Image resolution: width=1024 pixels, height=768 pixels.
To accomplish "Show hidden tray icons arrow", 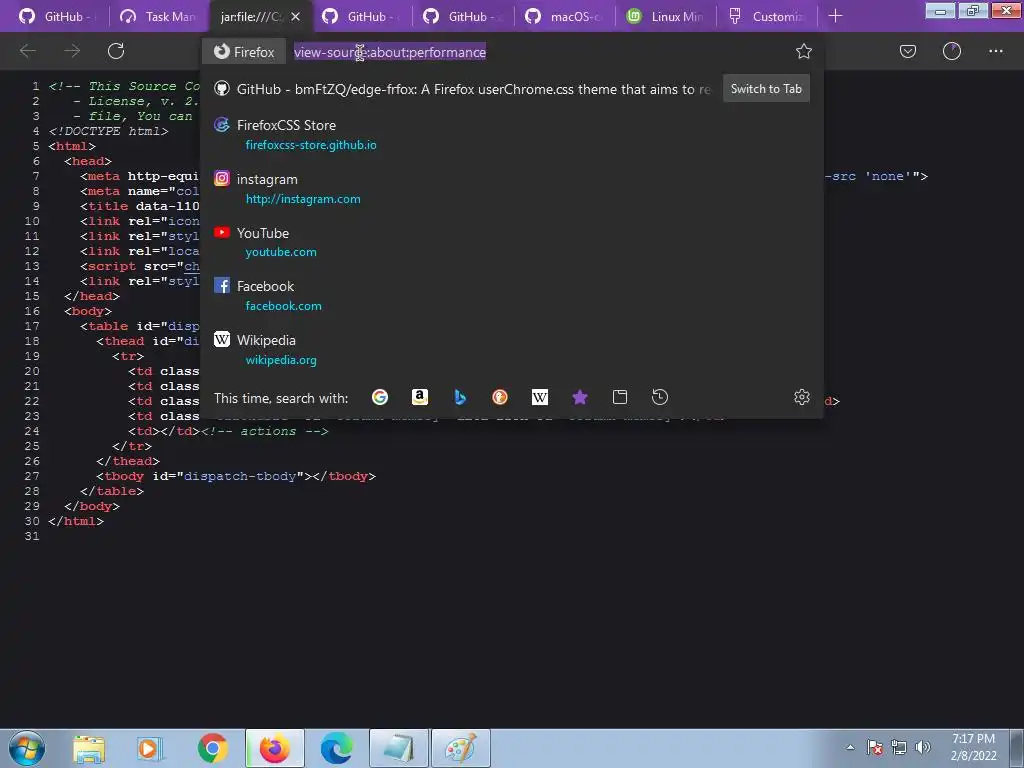I will pyautogui.click(x=850, y=748).
